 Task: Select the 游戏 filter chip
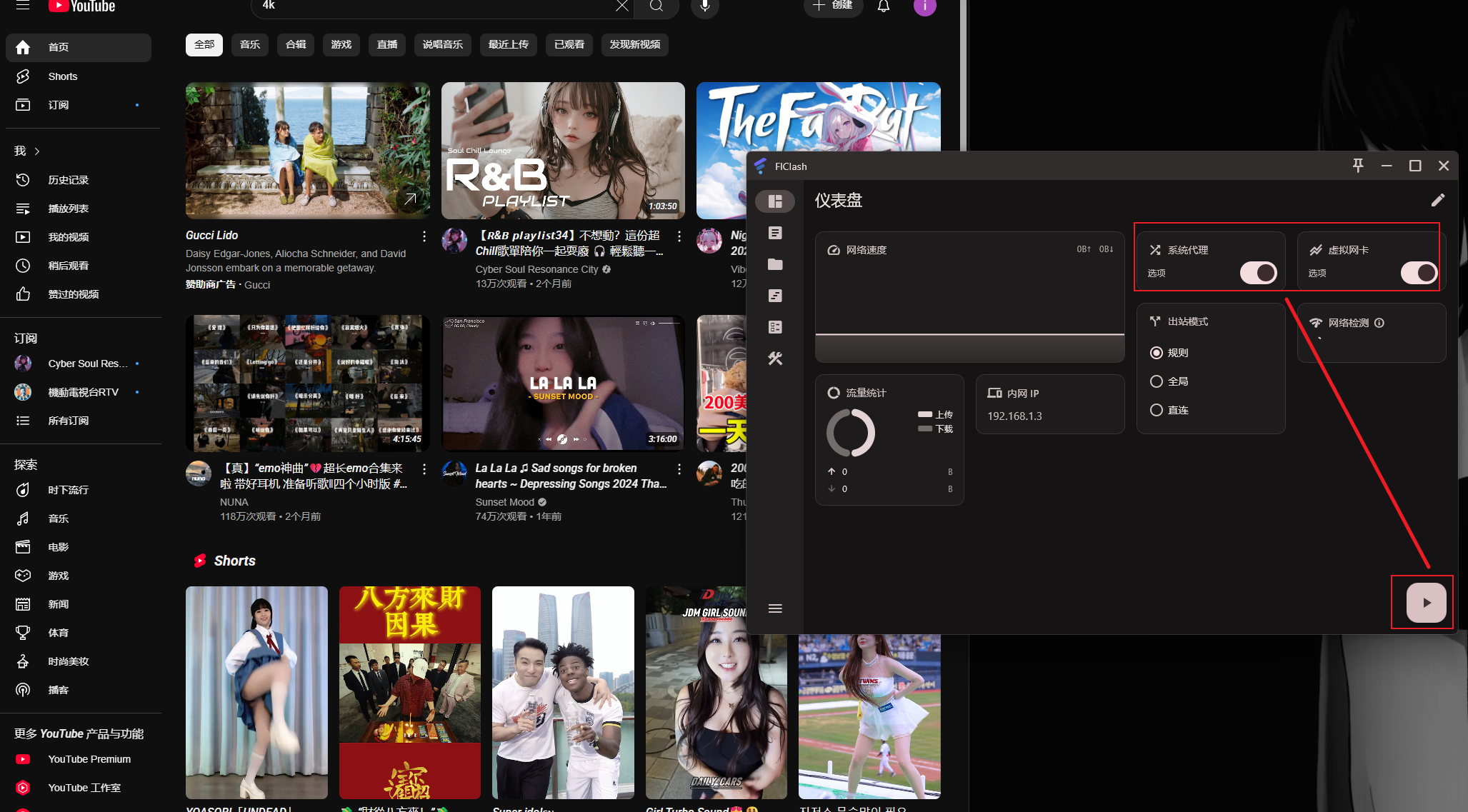[x=341, y=44]
